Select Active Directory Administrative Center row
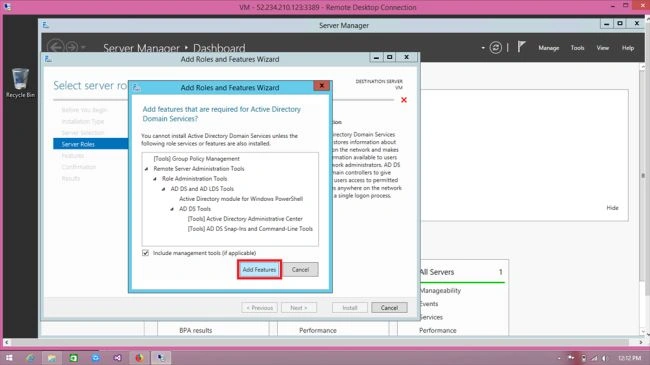 [x=245, y=219]
